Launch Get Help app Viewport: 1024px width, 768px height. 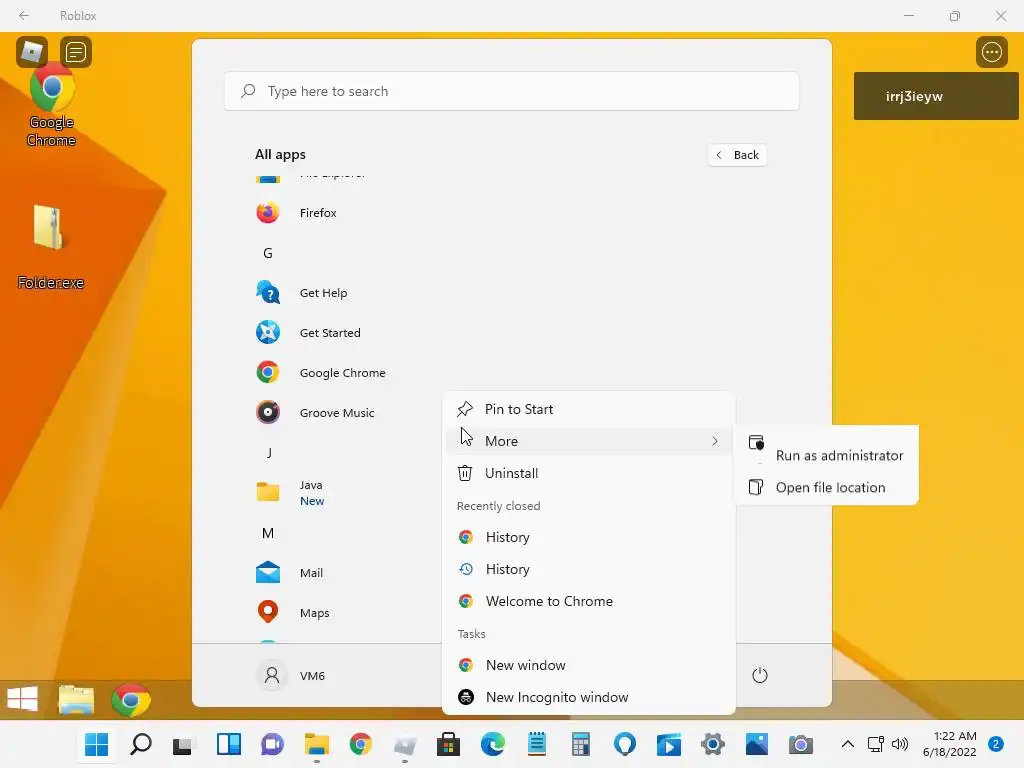pos(323,293)
